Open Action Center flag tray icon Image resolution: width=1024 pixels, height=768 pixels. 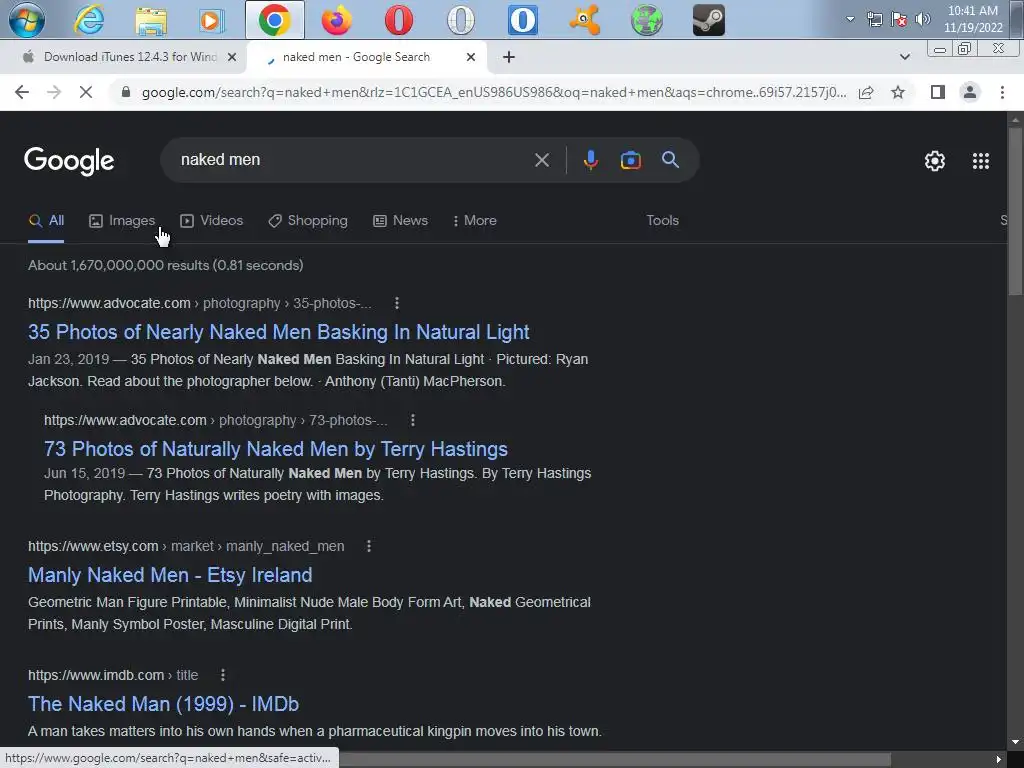tap(899, 19)
